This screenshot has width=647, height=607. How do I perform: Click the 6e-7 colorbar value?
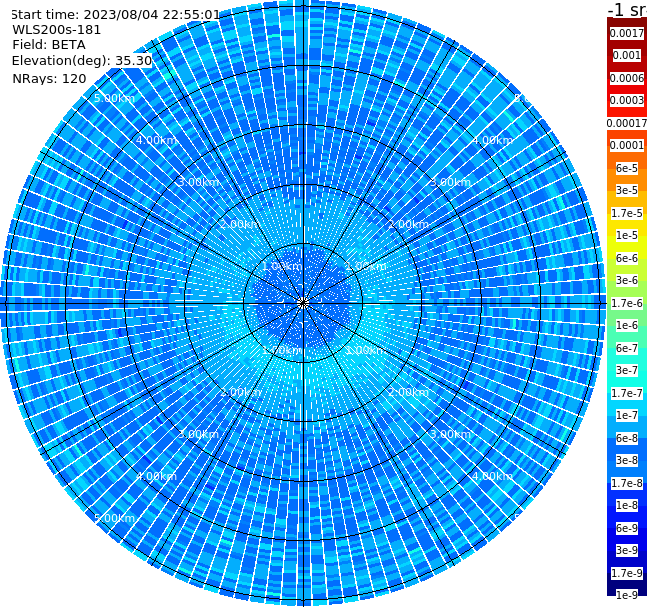tap(627, 348)
